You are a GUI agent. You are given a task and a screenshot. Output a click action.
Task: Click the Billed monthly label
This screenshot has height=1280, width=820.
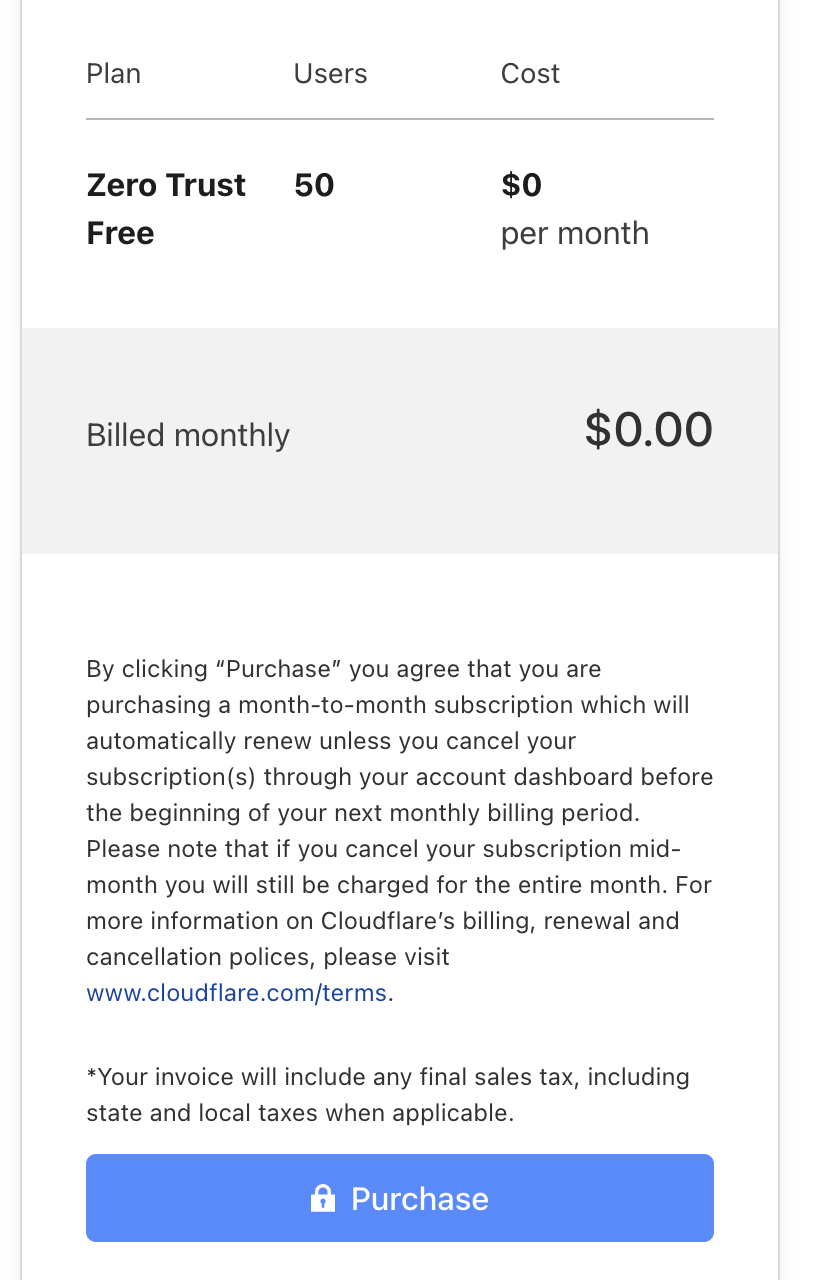[188, 435]
